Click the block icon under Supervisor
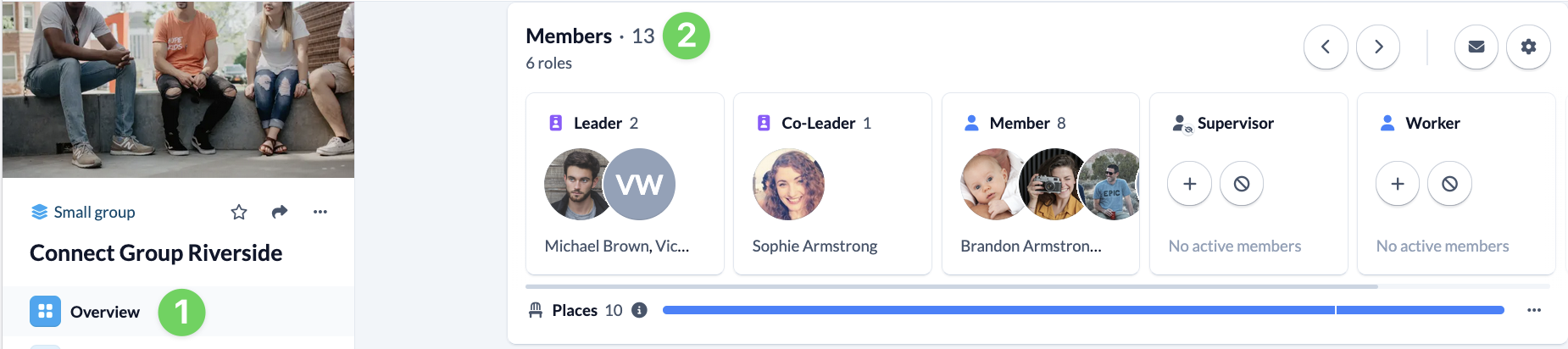 1242,184
